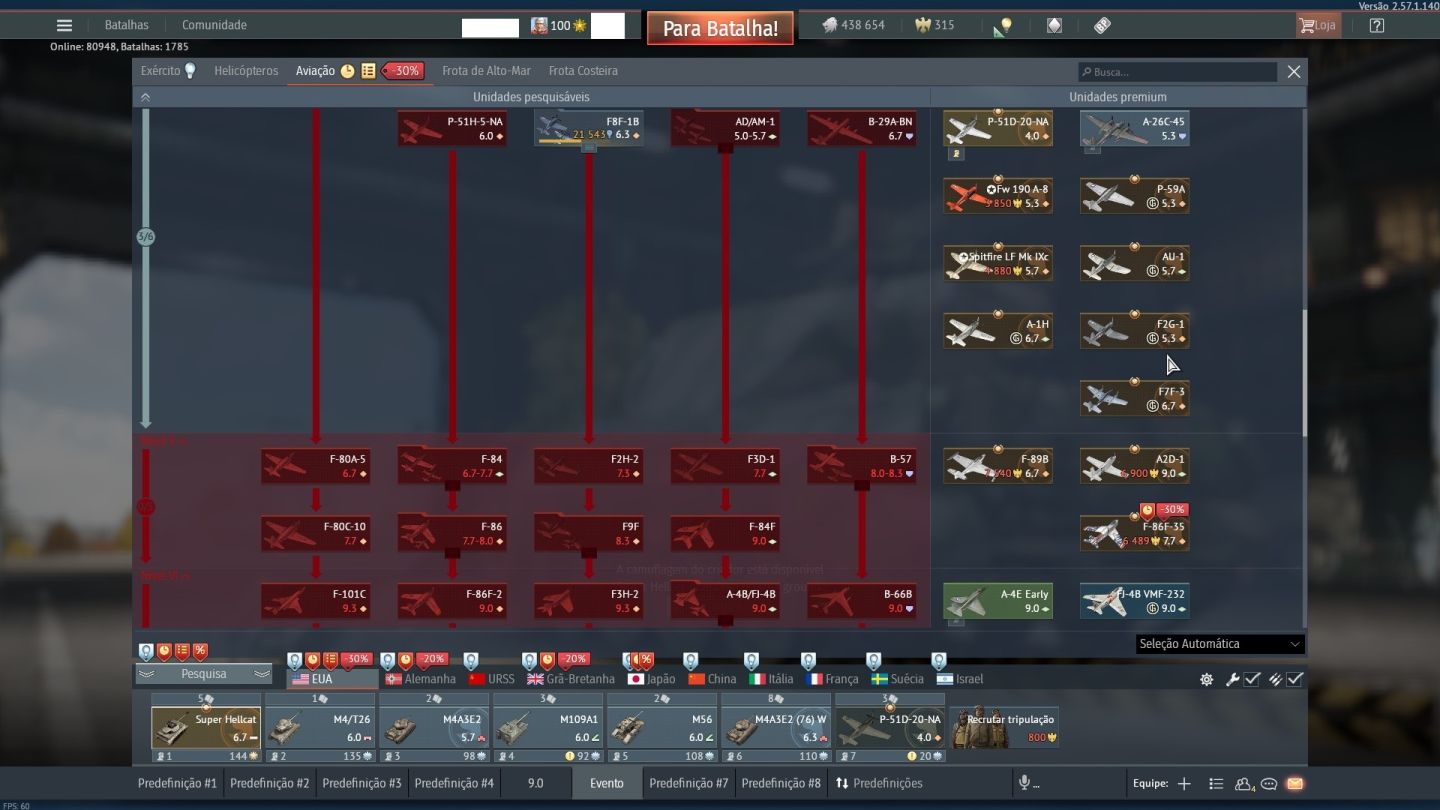
Task: Expand the B-57 aircraft group
Action: point(862,466)
